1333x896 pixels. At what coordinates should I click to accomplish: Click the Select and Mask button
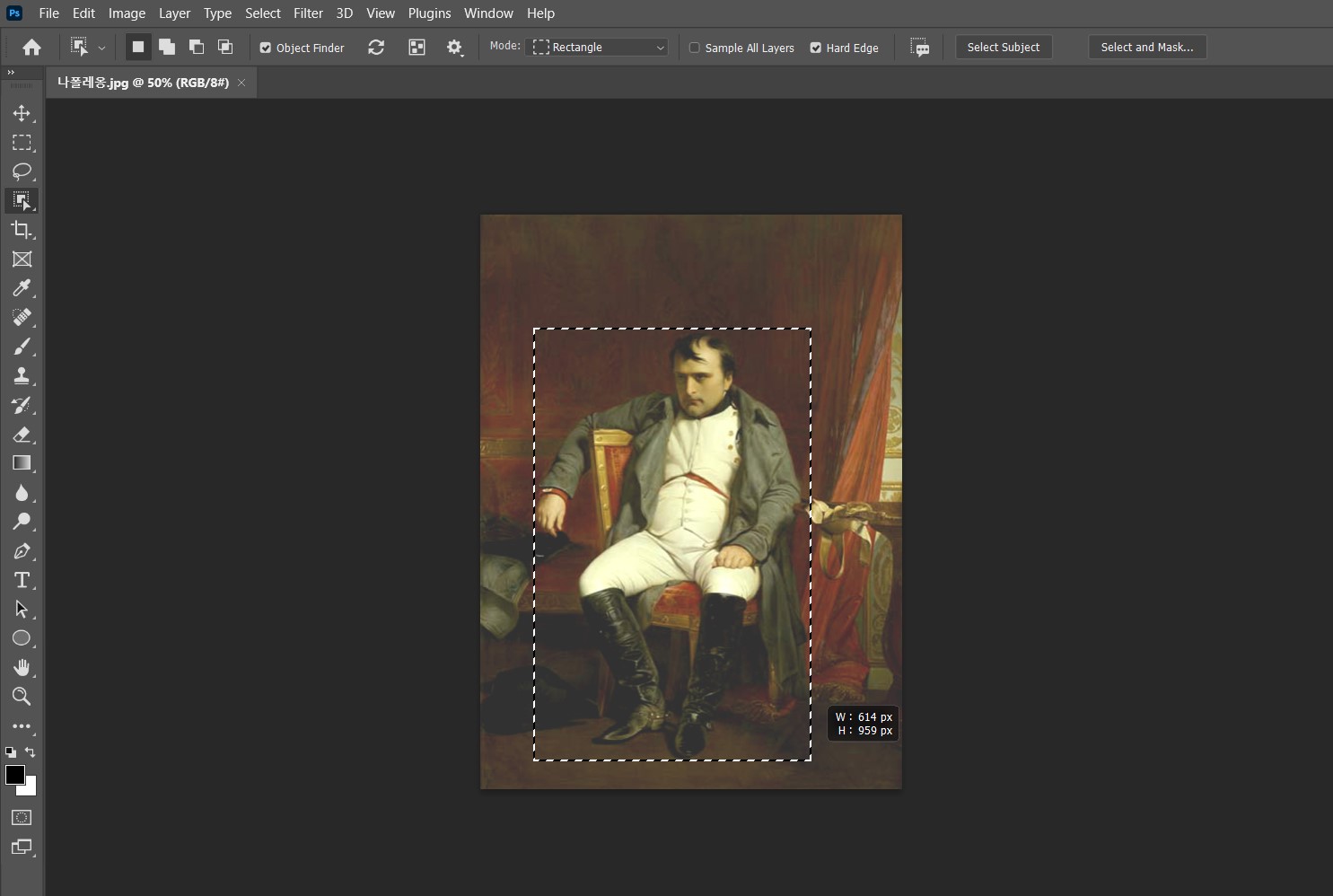pos(1147,48)
